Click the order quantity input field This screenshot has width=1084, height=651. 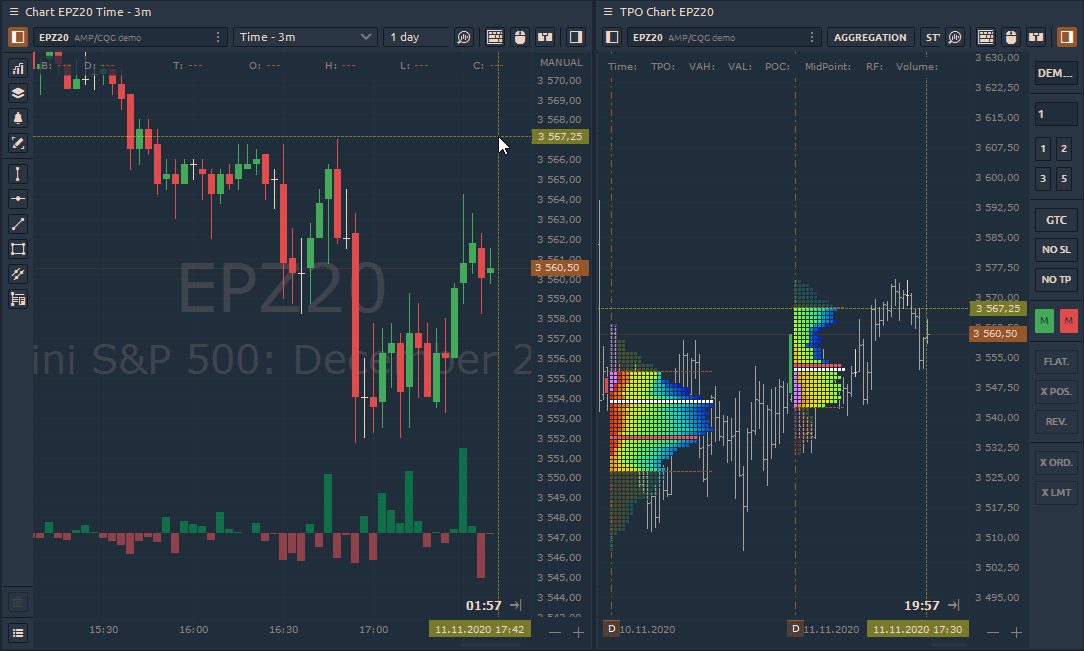[1055, 114]
